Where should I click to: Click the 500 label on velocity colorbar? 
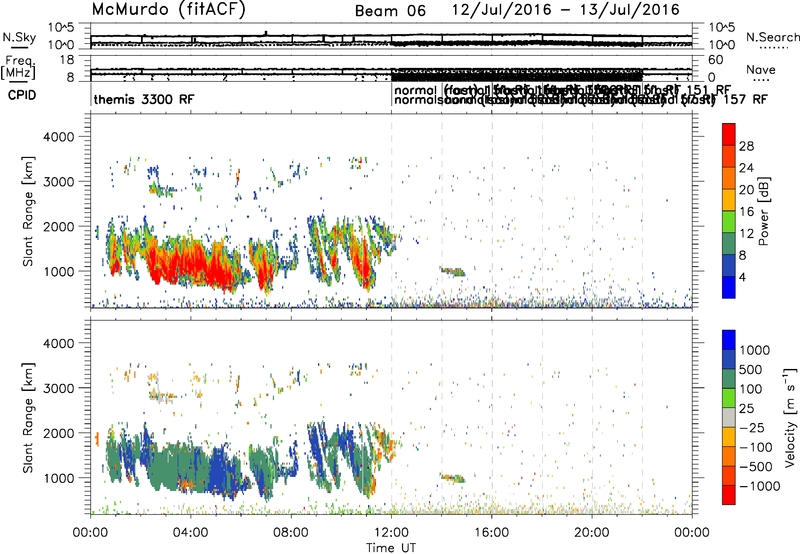pyautogui.click(x=751, y=370)
